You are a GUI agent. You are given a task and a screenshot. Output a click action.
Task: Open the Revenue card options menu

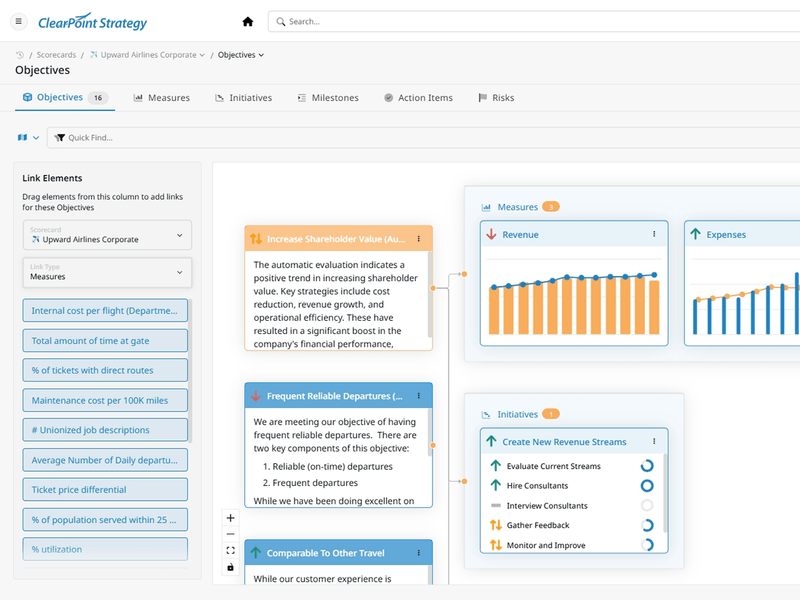coord(654,234)
